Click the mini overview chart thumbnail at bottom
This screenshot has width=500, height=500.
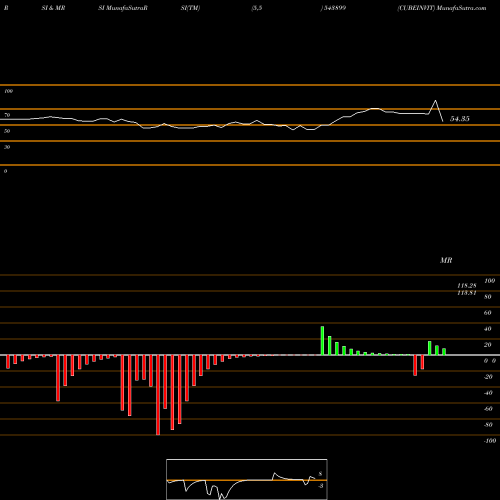tap(247, 479)
